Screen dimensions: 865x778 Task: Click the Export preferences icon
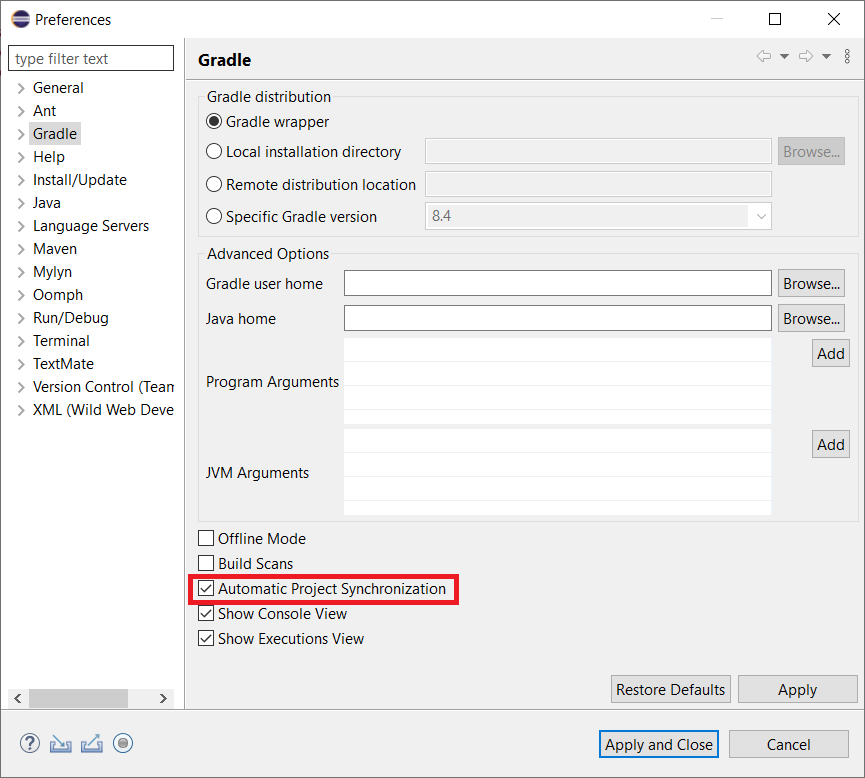coord(92,743)
